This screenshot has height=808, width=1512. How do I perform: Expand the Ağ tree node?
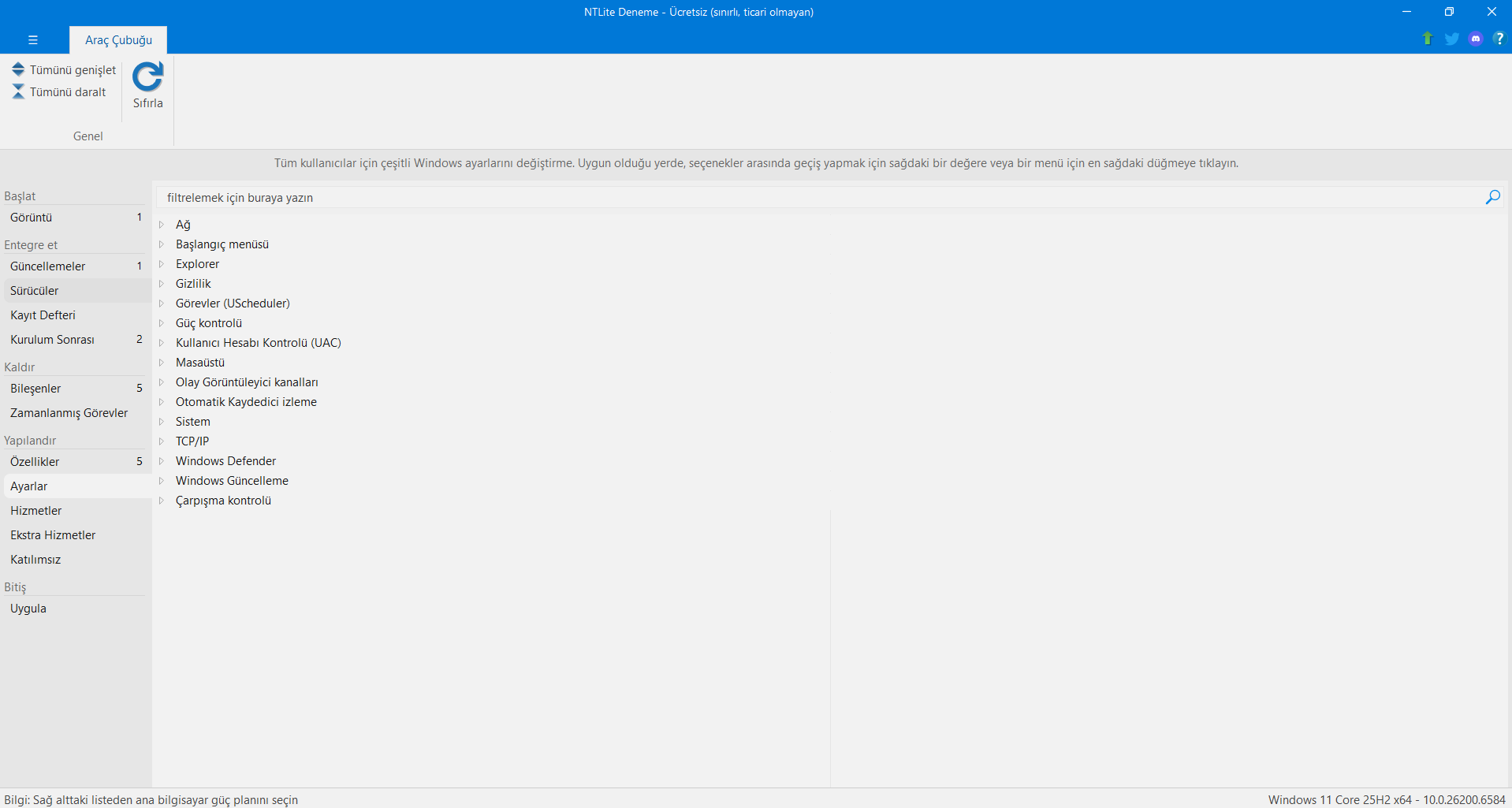[x=162, y=225]
